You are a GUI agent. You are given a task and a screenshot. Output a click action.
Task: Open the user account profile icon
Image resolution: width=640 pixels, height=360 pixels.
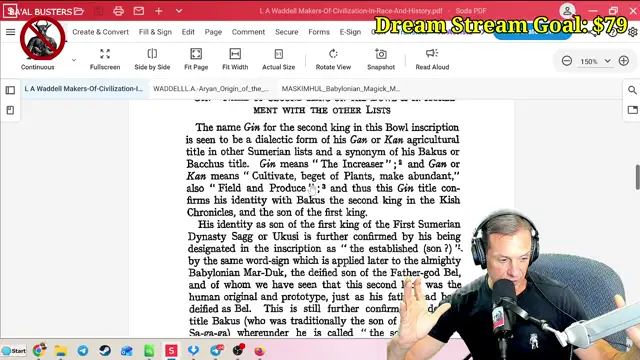pyautogui.click(x=567, y=11)
